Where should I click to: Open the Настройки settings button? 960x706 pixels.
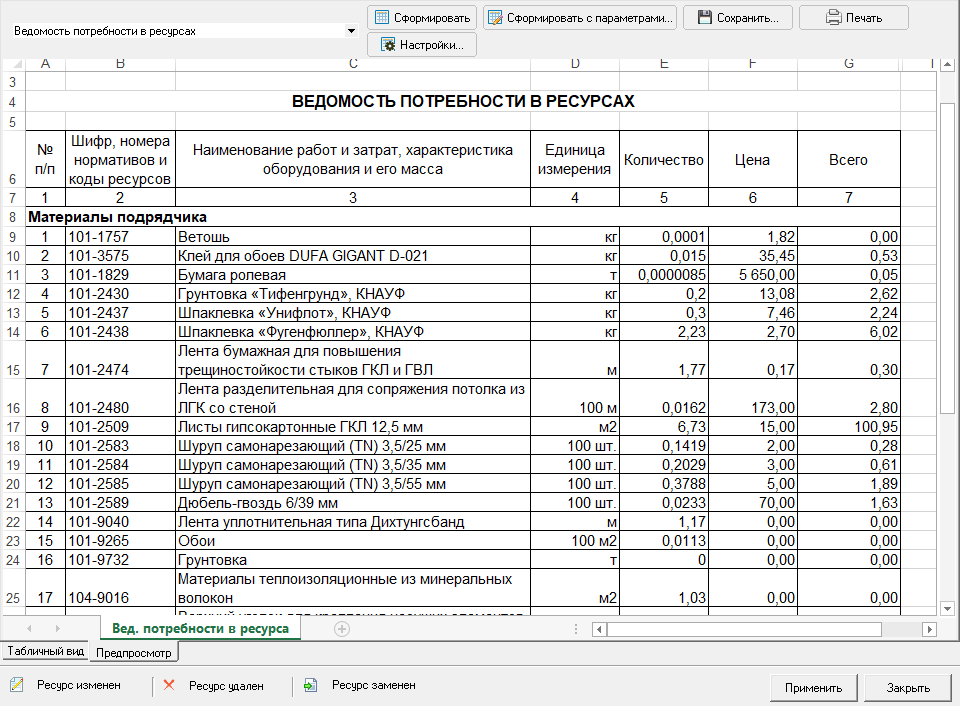point(422,45)
